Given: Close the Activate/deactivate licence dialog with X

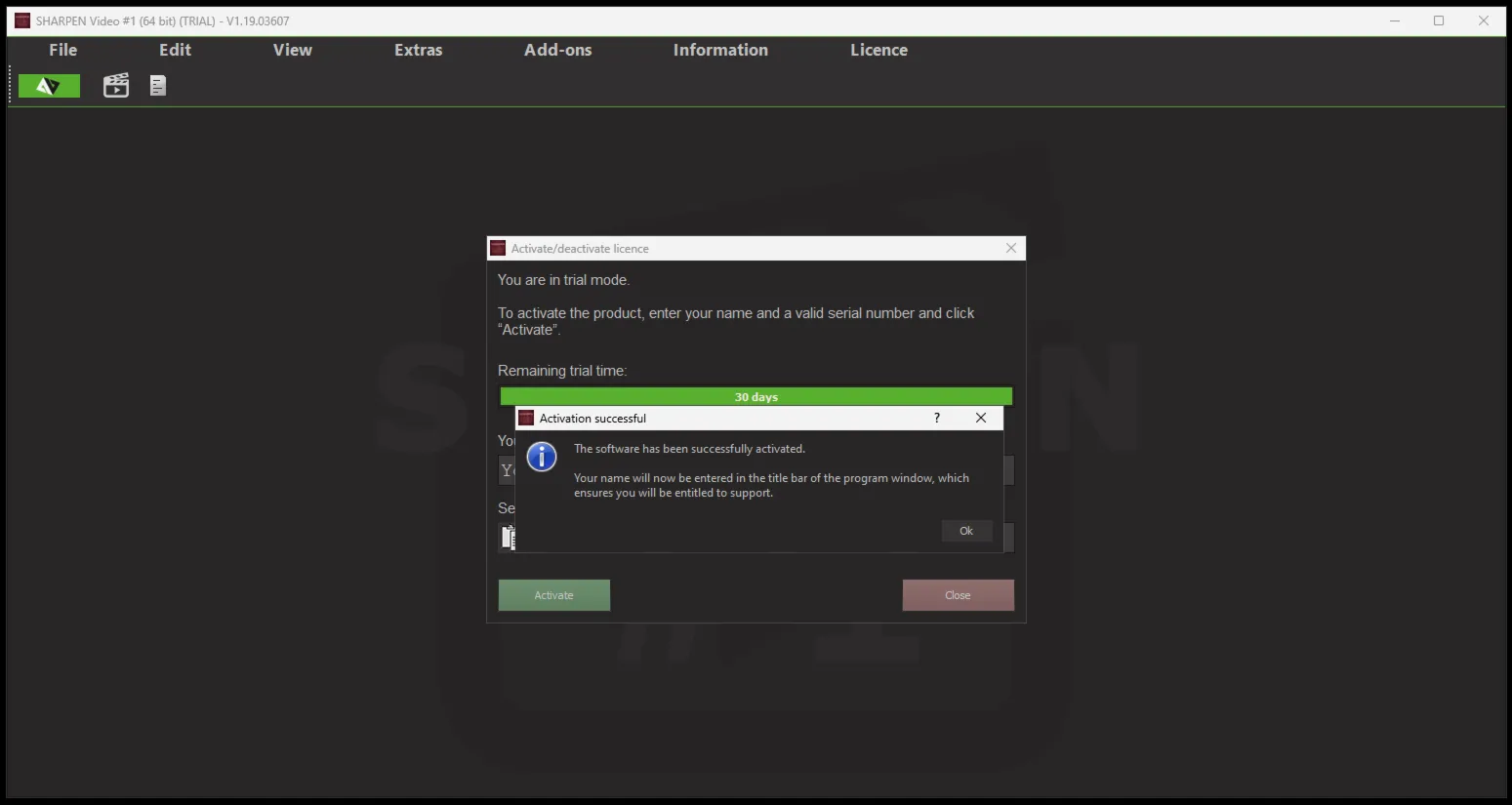Looking at the screenshot, I should tap(1011, 248).
